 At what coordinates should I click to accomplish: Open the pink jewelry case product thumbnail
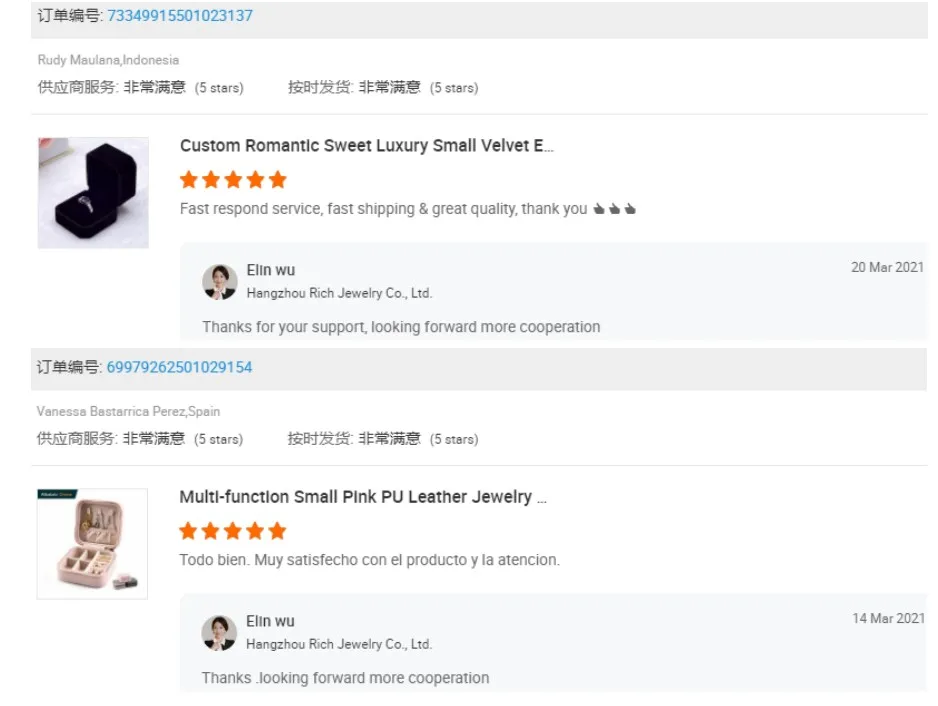(92, 544)
